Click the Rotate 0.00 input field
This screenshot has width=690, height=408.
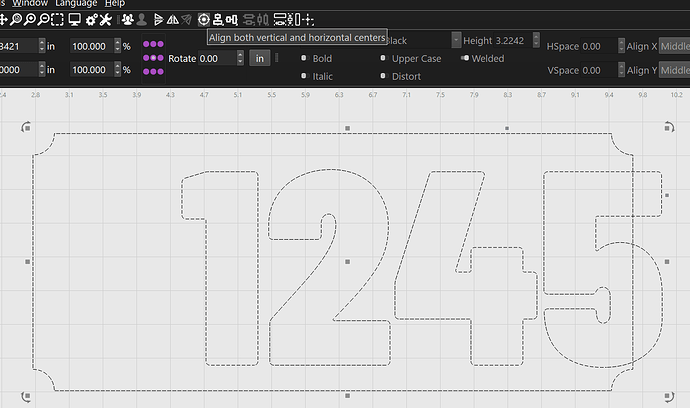pos(218,58)
